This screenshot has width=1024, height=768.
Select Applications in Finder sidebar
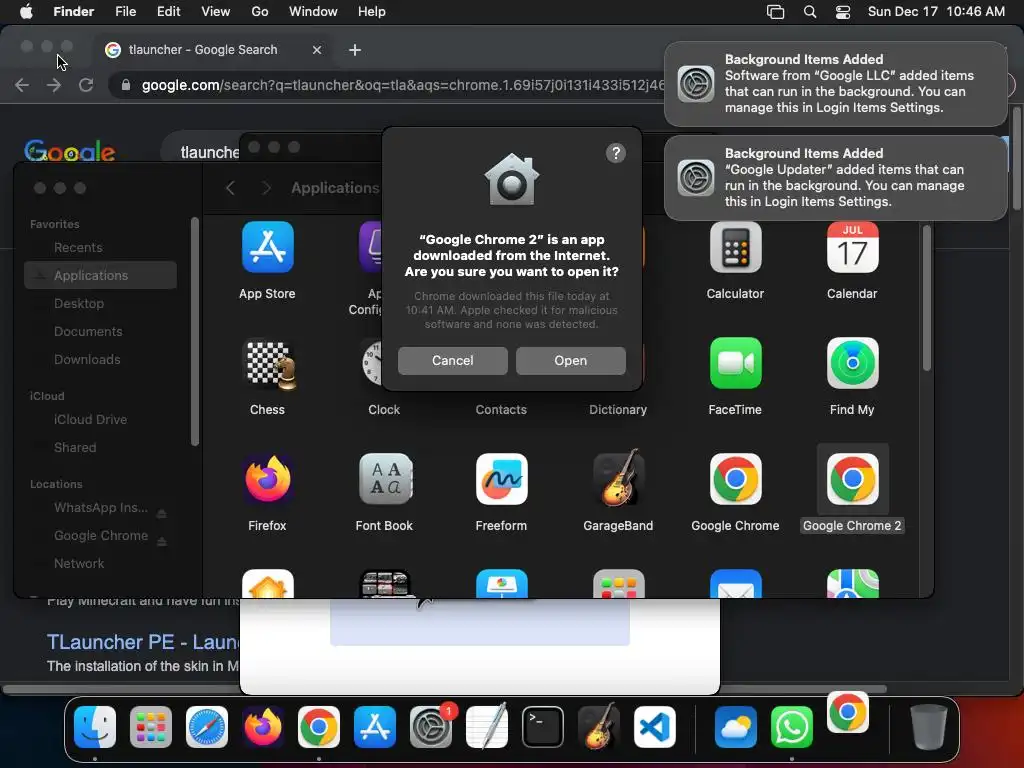(x=101, y=276)
